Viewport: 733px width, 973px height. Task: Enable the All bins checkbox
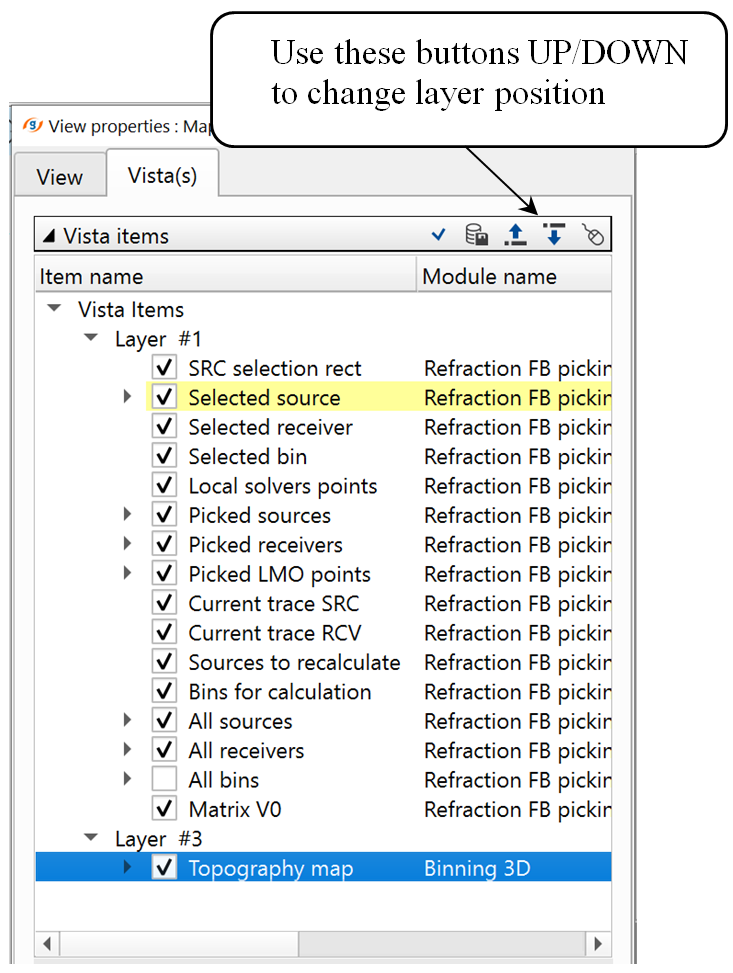(x=166, y=780)
